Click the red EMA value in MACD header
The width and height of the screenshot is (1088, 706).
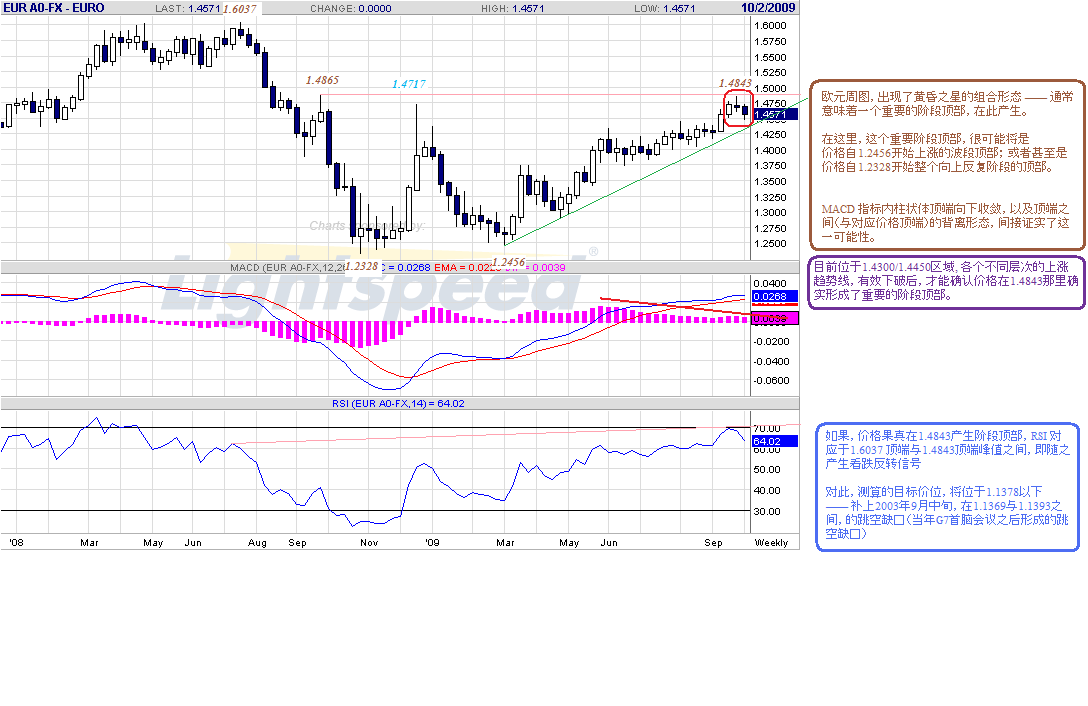tap(463, 267)
